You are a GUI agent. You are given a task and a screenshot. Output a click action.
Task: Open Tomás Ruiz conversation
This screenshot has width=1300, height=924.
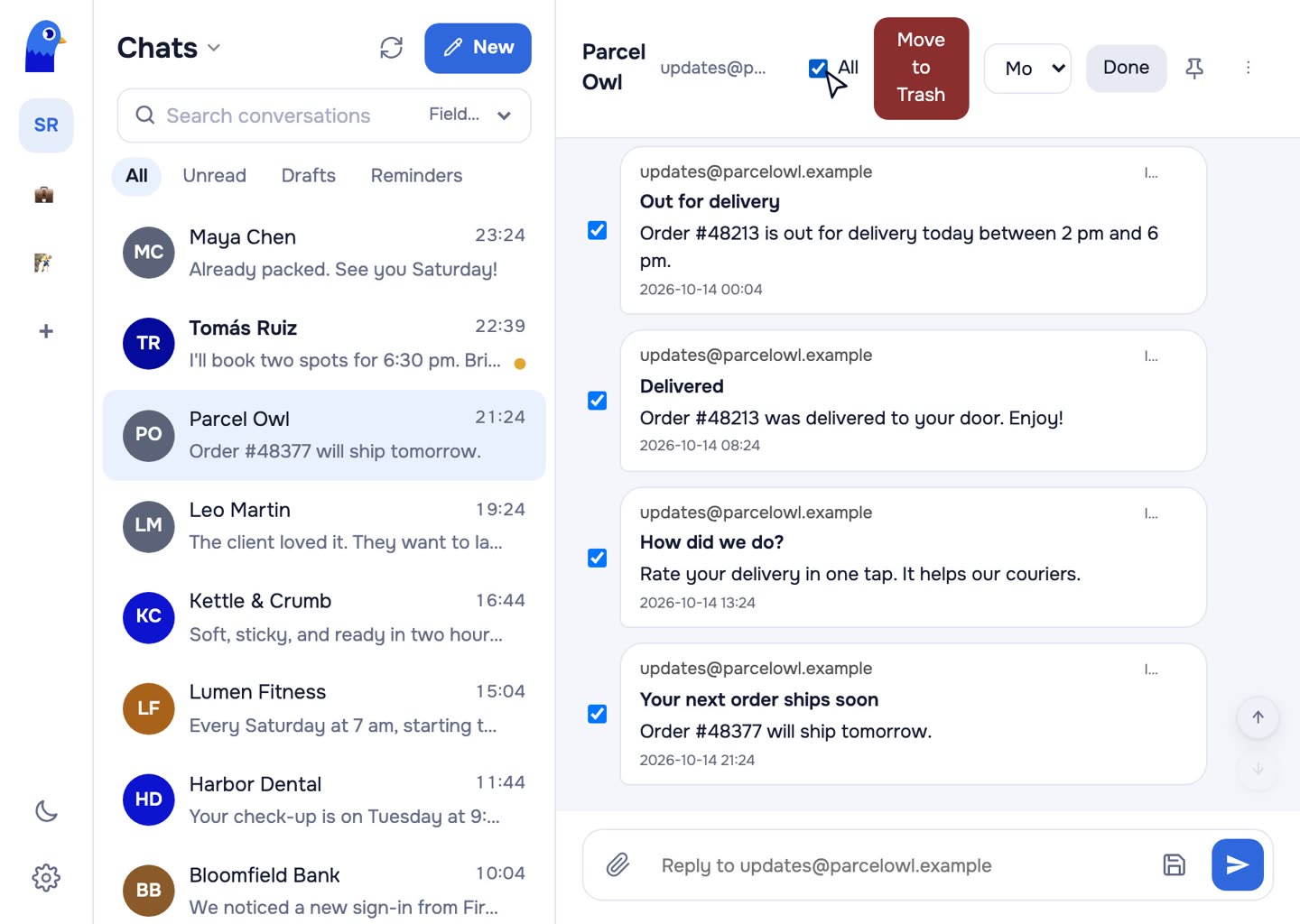click(x=324, y=344)
